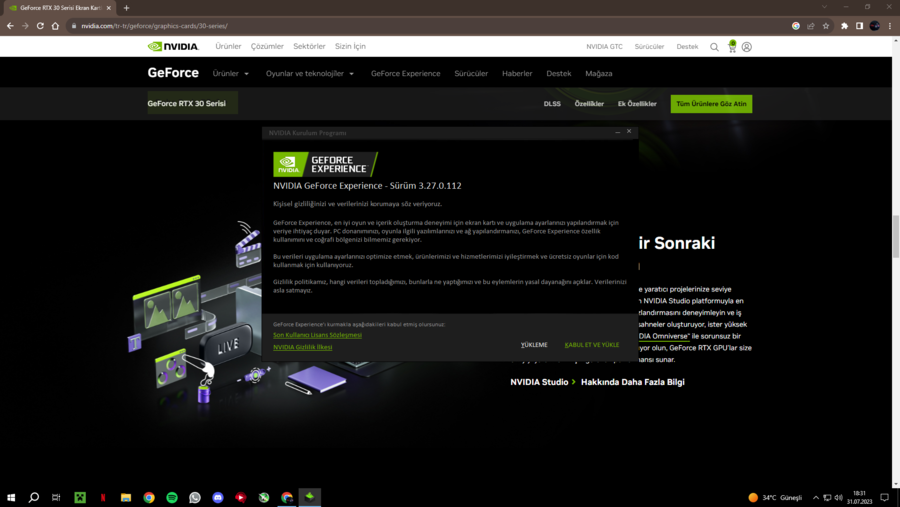Reload the page with refresh icon

[40, 26]
